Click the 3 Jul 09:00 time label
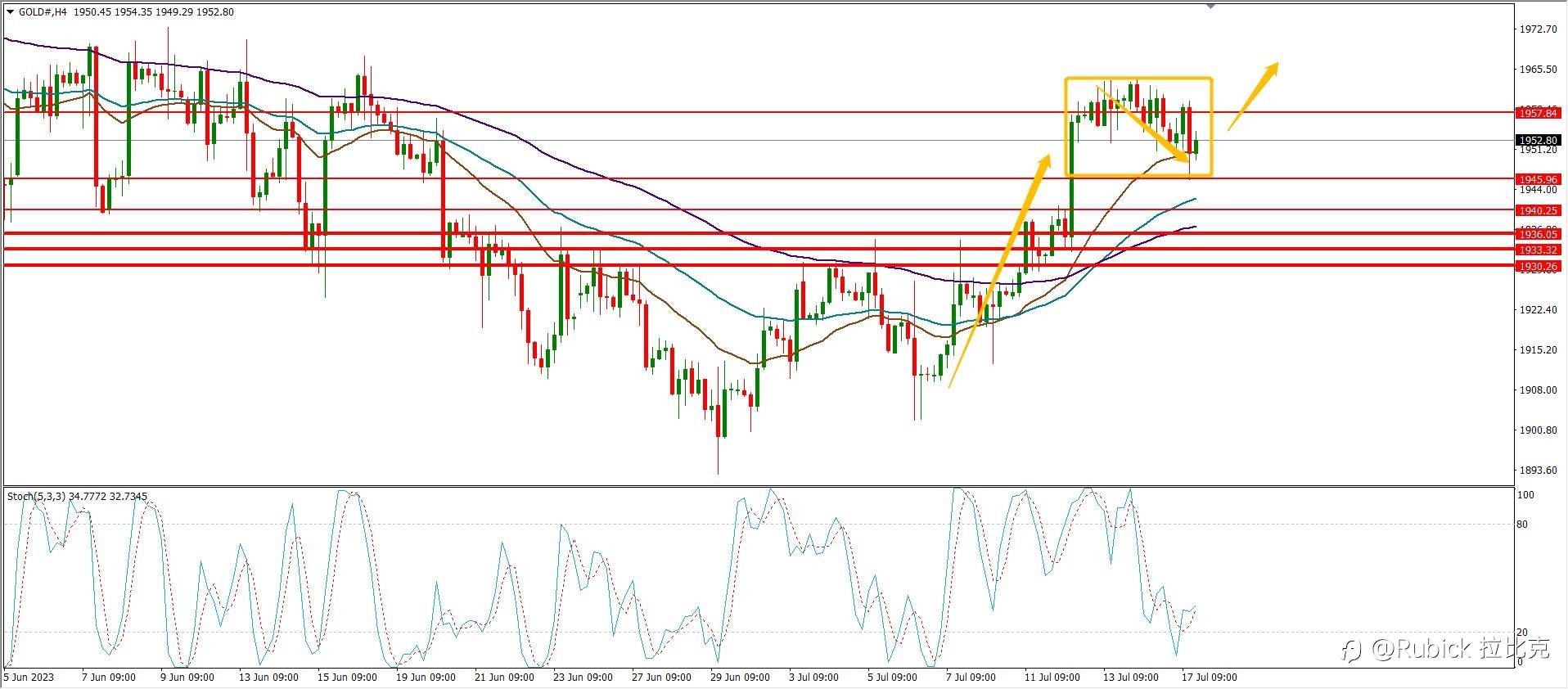Viewport: 1568px width, 689px height. 813,678
